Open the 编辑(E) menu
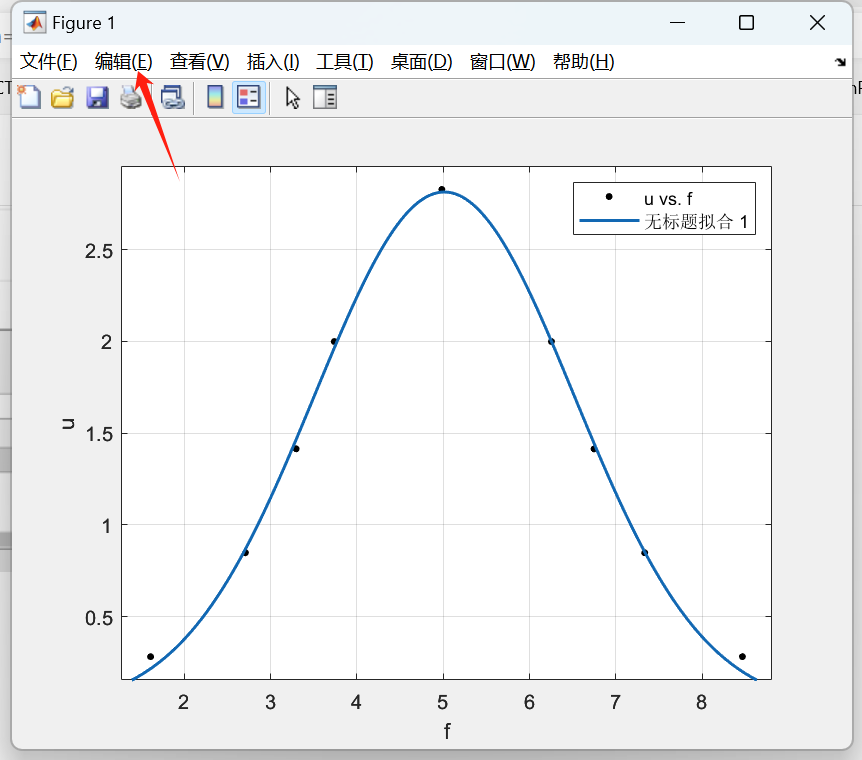This screenshot has height=760, width=862. coord(124,62)
